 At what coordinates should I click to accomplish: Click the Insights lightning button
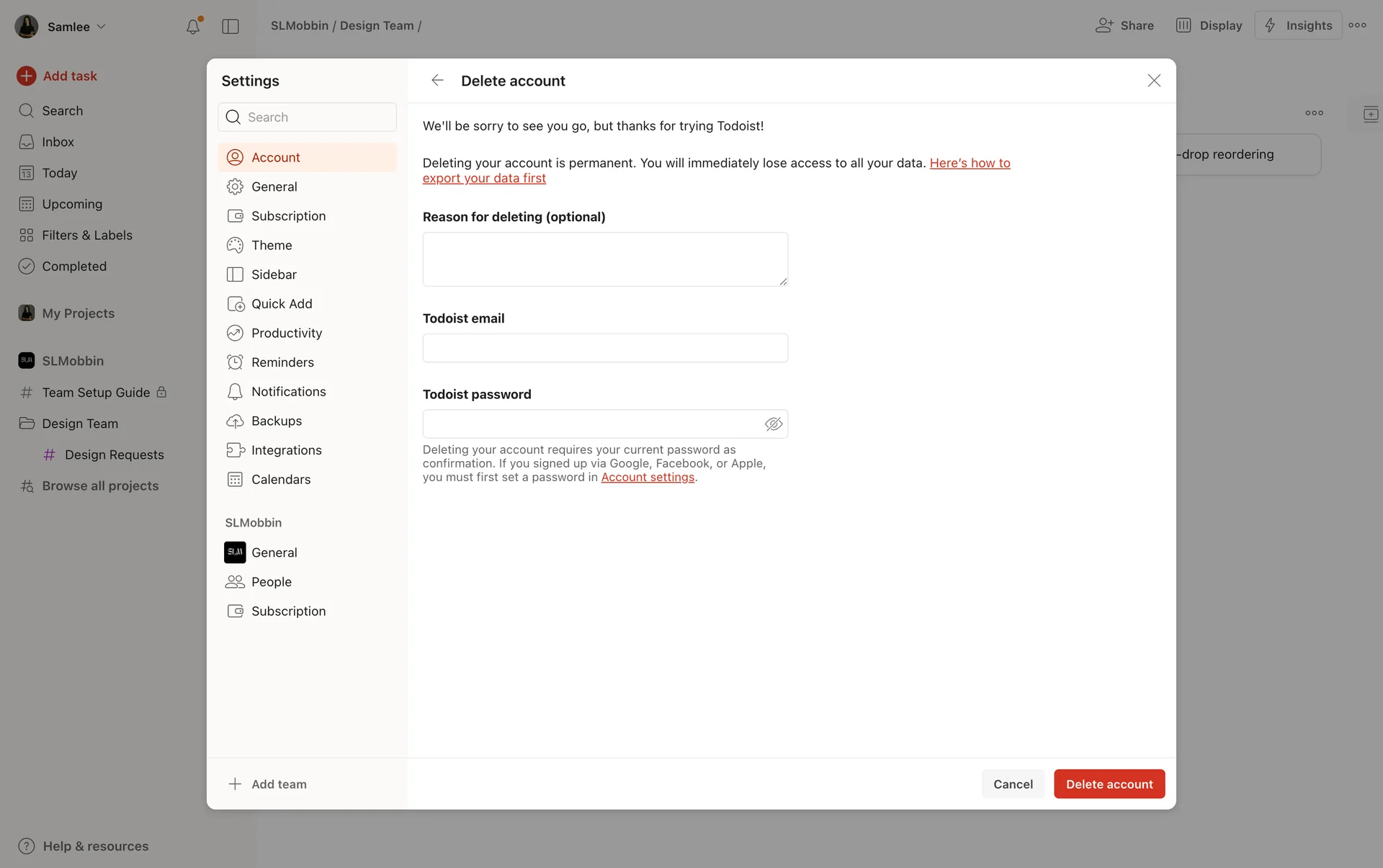(1298, 25)
